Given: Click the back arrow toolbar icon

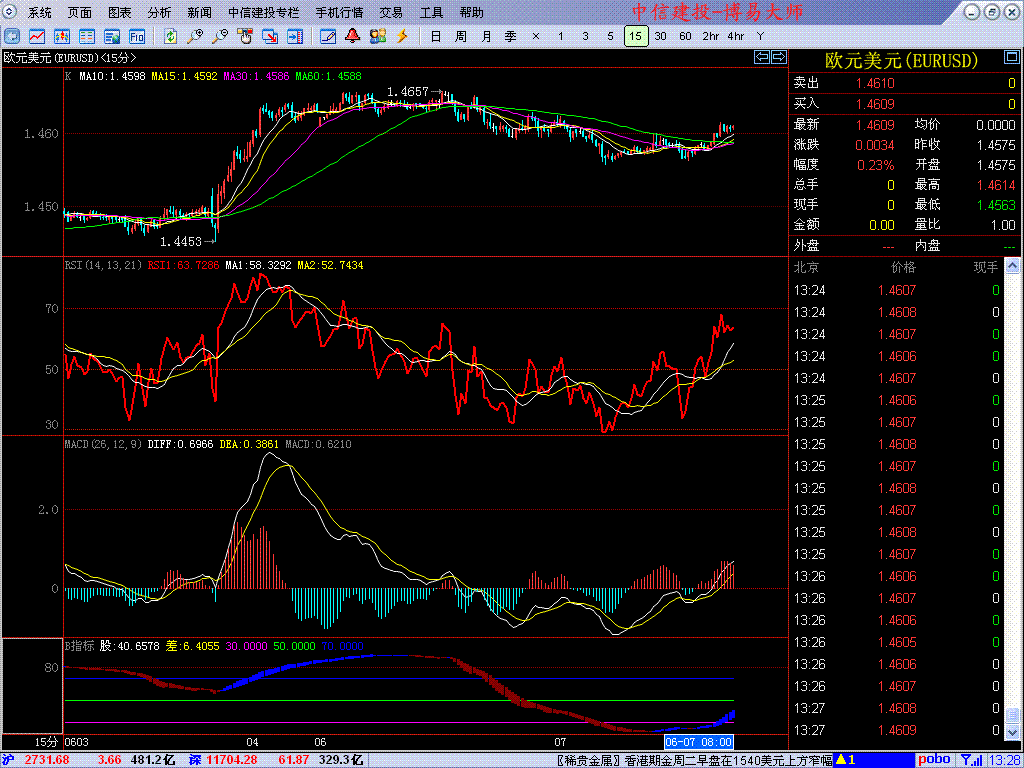Looking at the screenshot, I should pos(12,37).
